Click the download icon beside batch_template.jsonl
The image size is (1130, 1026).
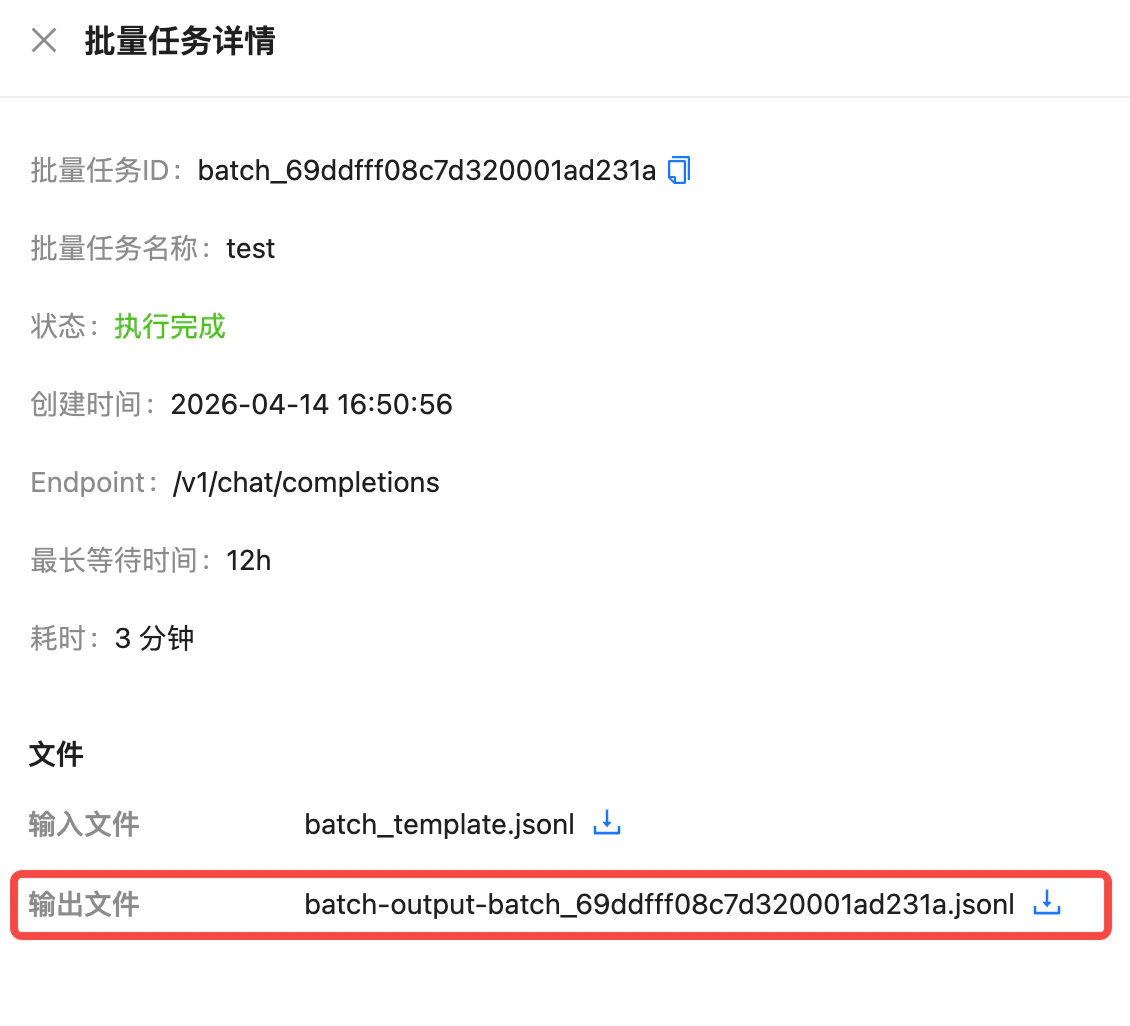[x=606, y=822]
